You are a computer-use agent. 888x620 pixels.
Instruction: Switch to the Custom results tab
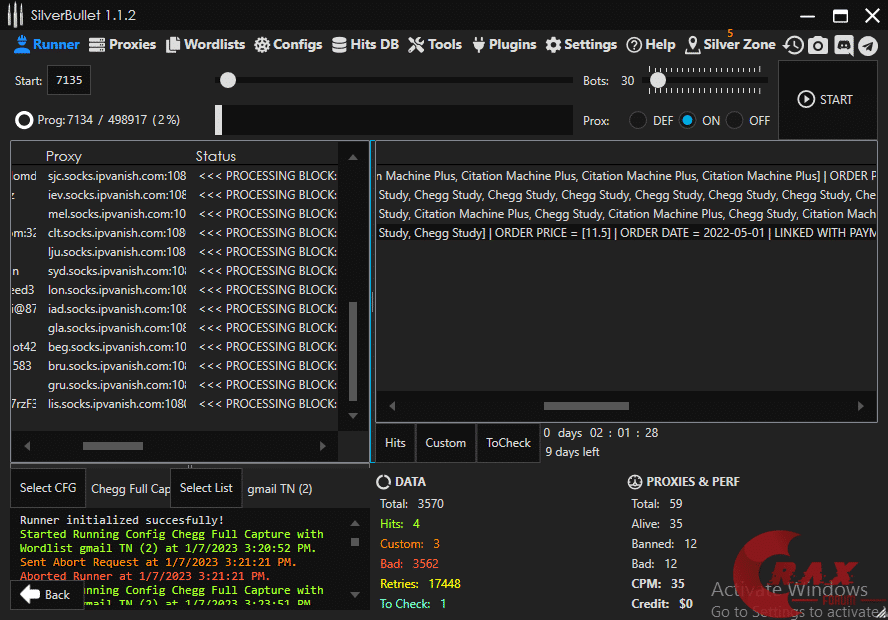coord(445,443)
